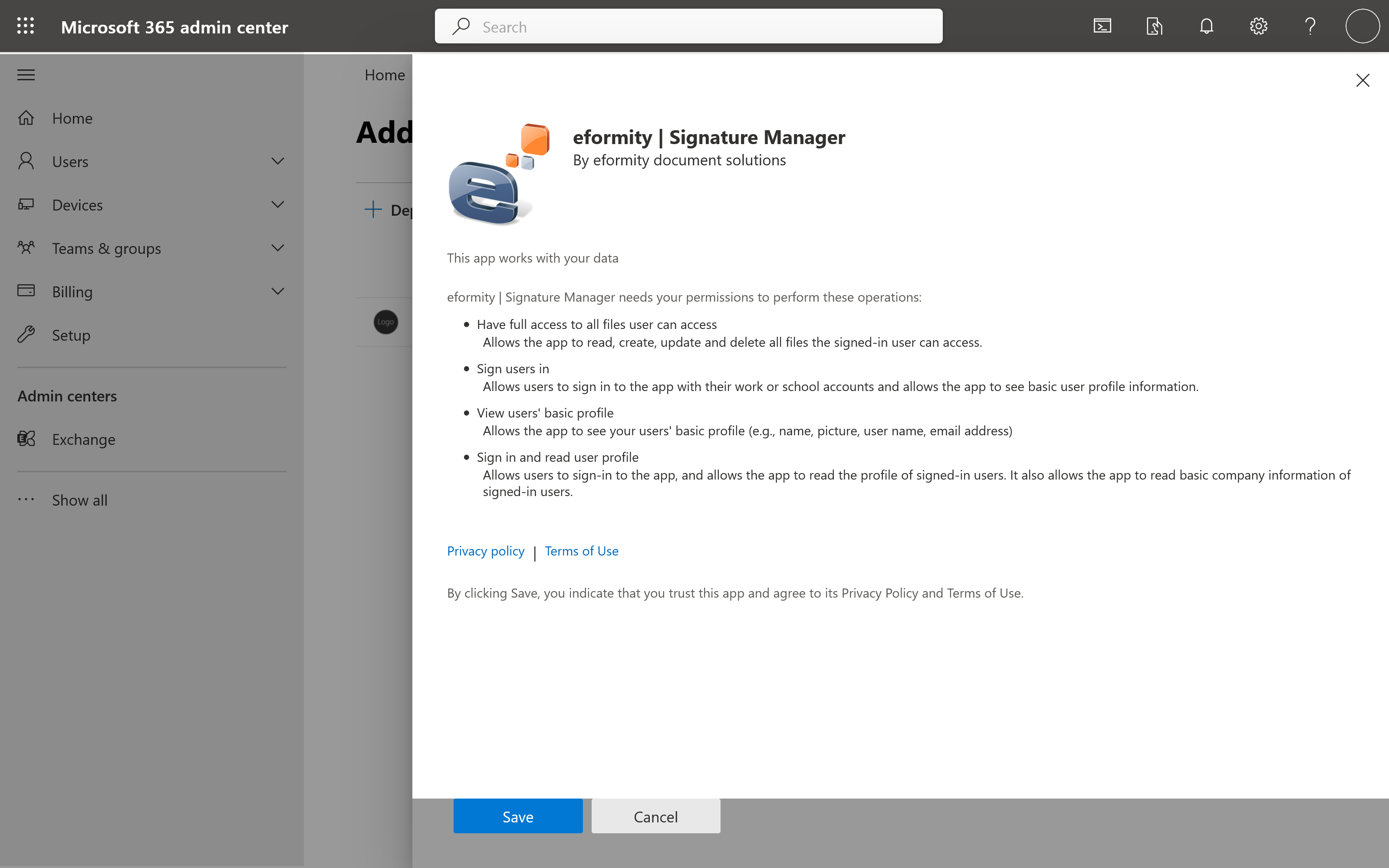
Task: Open the settings gear in header
Action: [1258, 26]
